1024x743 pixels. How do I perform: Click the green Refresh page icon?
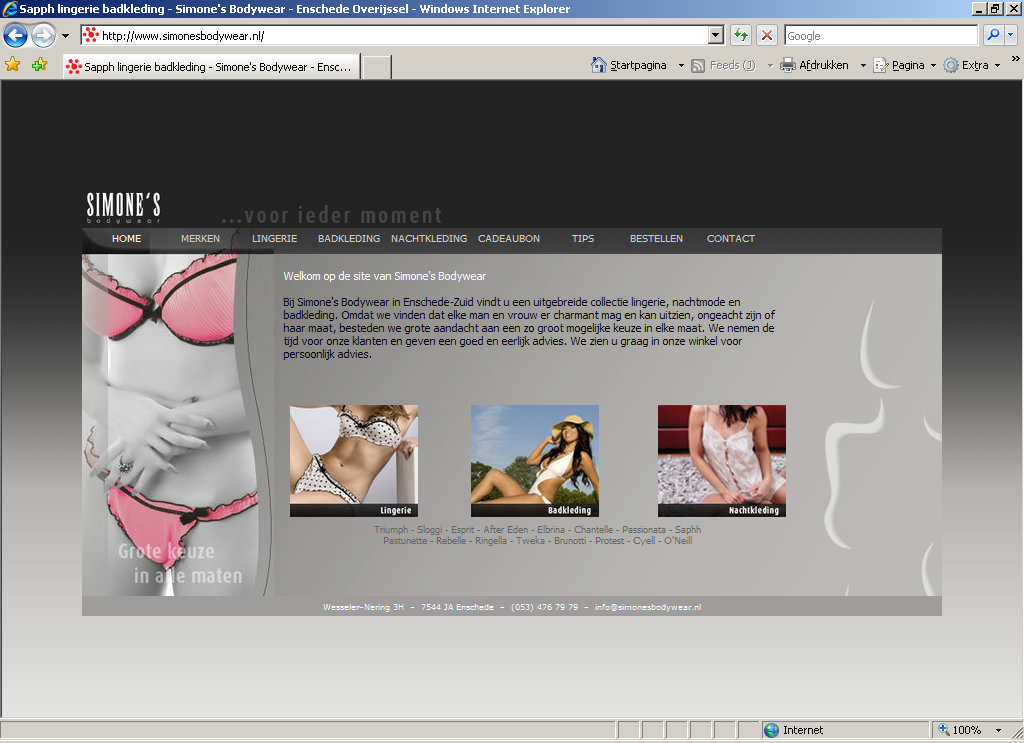pos(741,35)
